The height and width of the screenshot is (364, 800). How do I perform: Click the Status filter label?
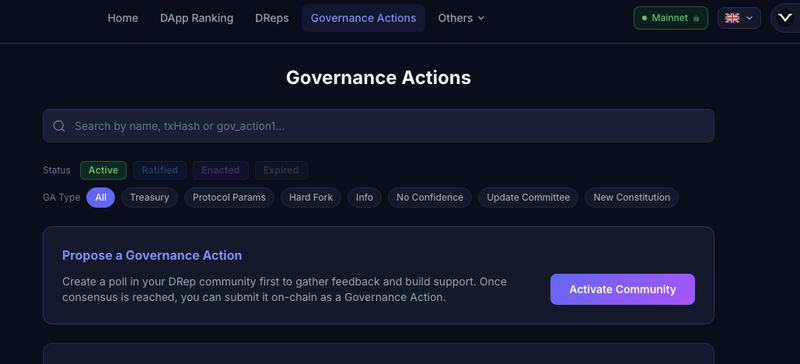[x=57, y=171]
